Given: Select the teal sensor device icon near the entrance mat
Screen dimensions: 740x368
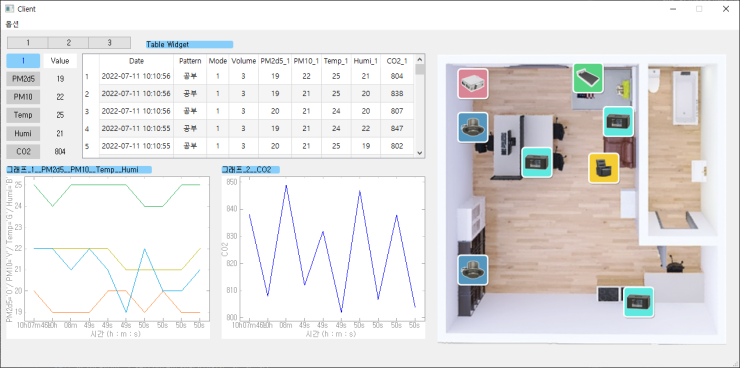Looking at the screenshot, I should pos(639,302).
